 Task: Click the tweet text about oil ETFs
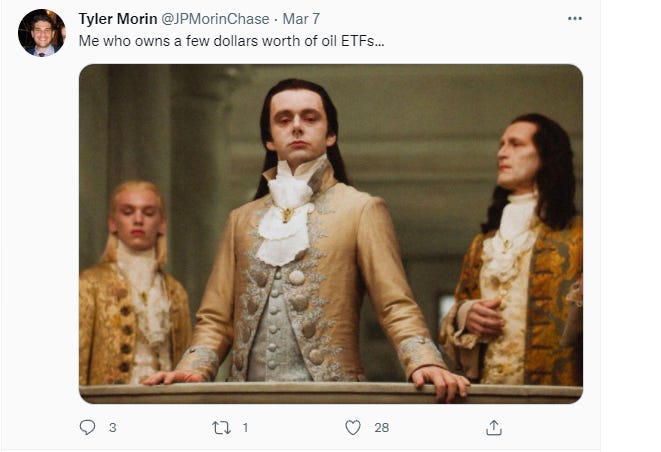(x=231, y=41)
